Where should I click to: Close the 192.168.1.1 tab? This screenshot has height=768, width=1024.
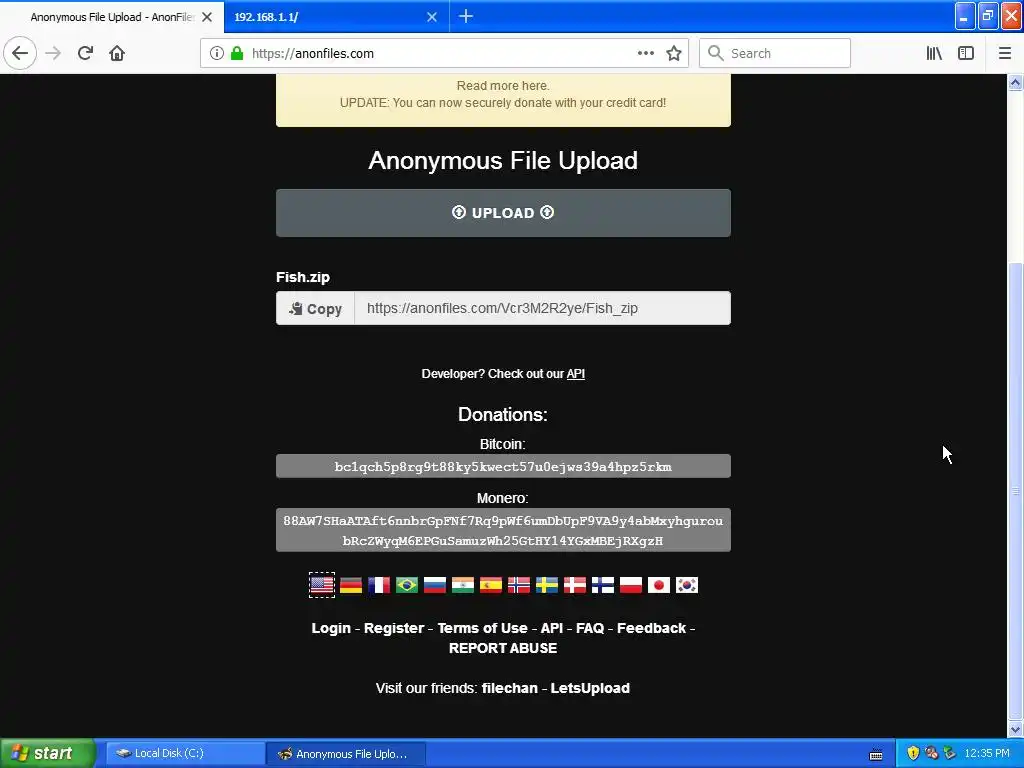[x=432, y=17]
